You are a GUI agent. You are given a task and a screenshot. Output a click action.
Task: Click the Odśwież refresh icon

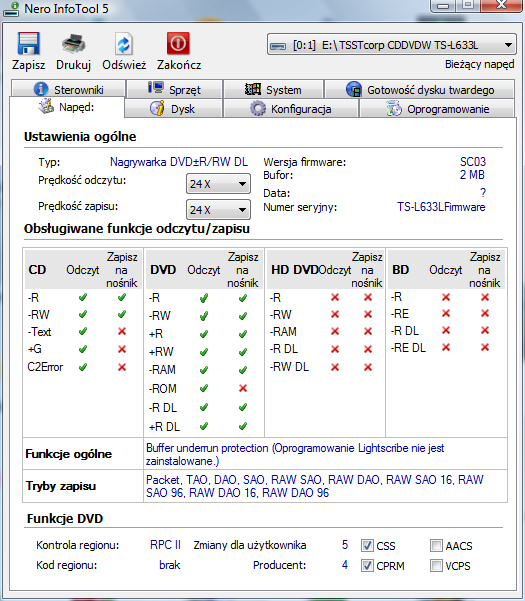[124, 44]
